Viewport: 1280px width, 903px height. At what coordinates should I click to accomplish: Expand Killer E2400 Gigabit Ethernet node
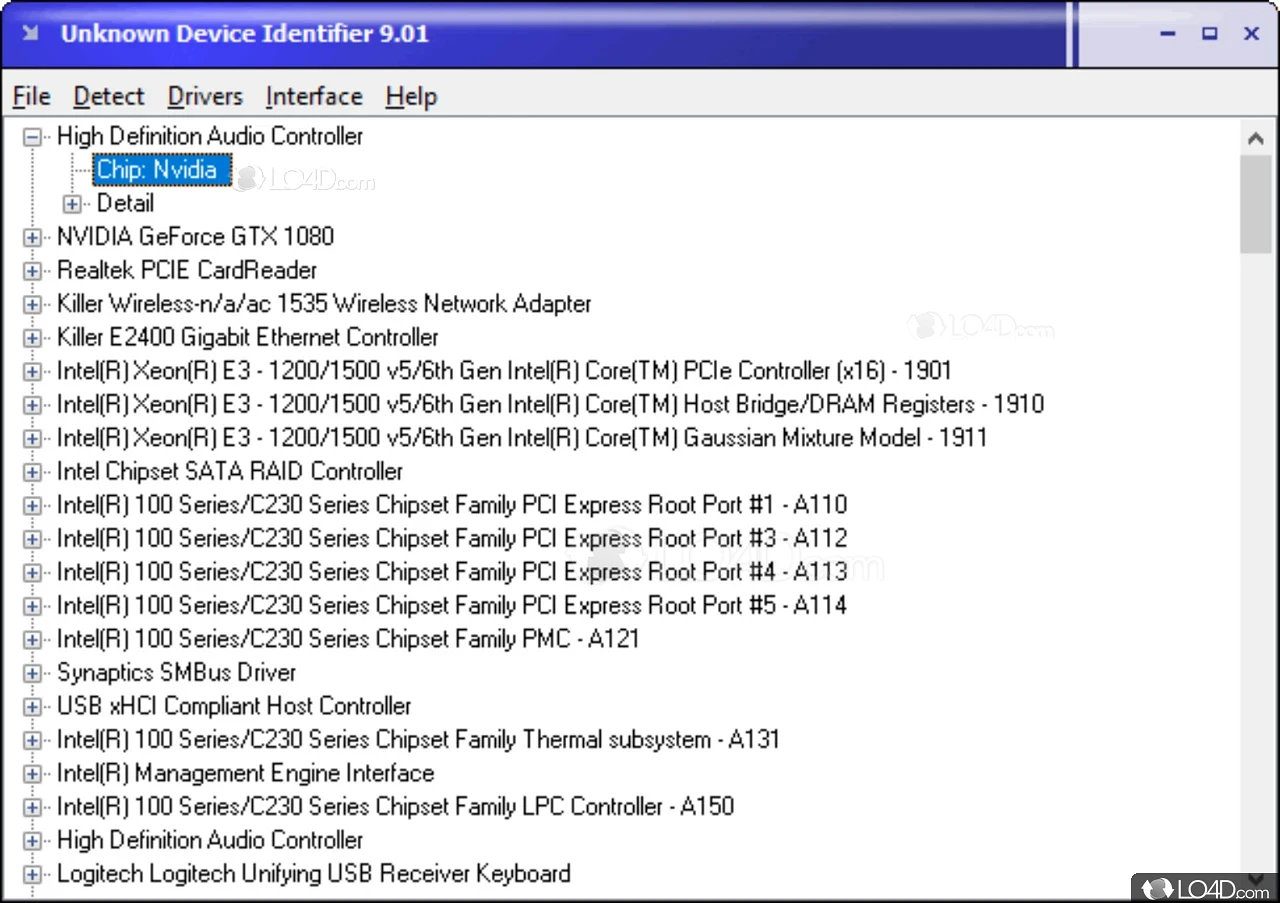coord(33,338)
